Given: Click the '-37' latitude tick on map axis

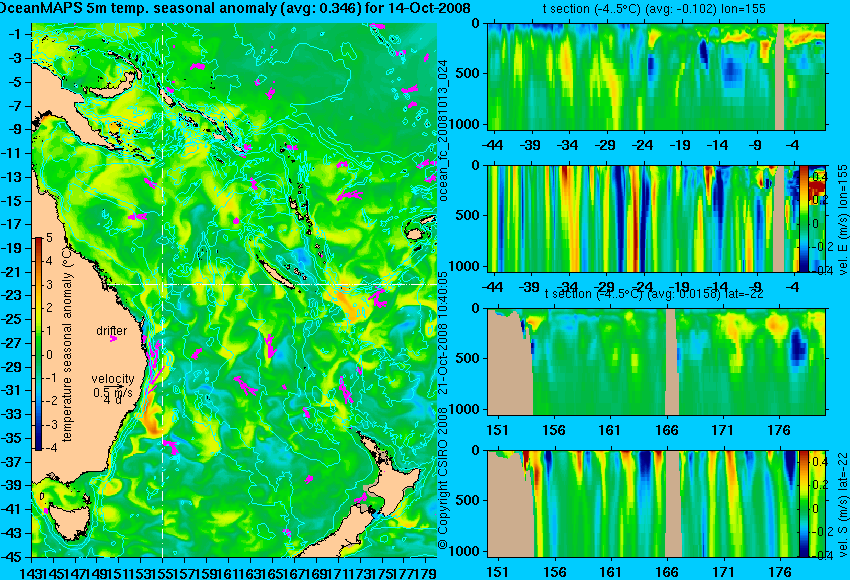Looking at the screenshot, I should click(x=12, y=462).
